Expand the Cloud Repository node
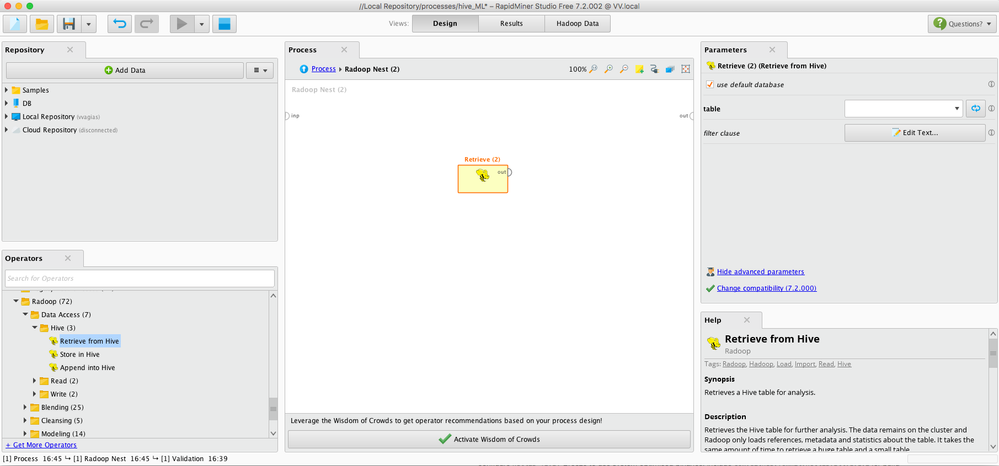The image size is (999, 466). click(6, 130)
